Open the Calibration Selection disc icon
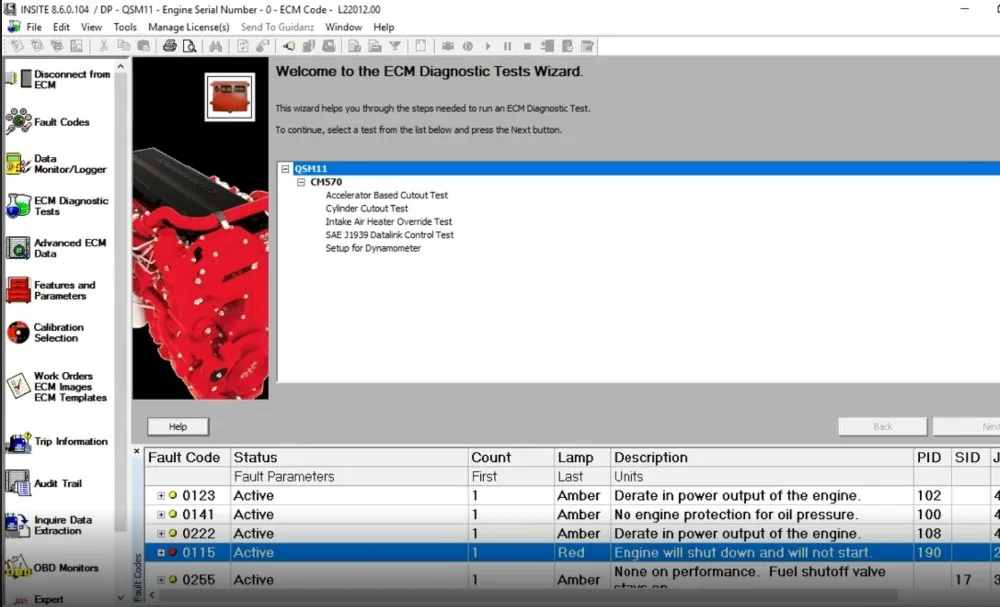The width and height of the screenshot is (1000, 607). click(x=18, y=332)
